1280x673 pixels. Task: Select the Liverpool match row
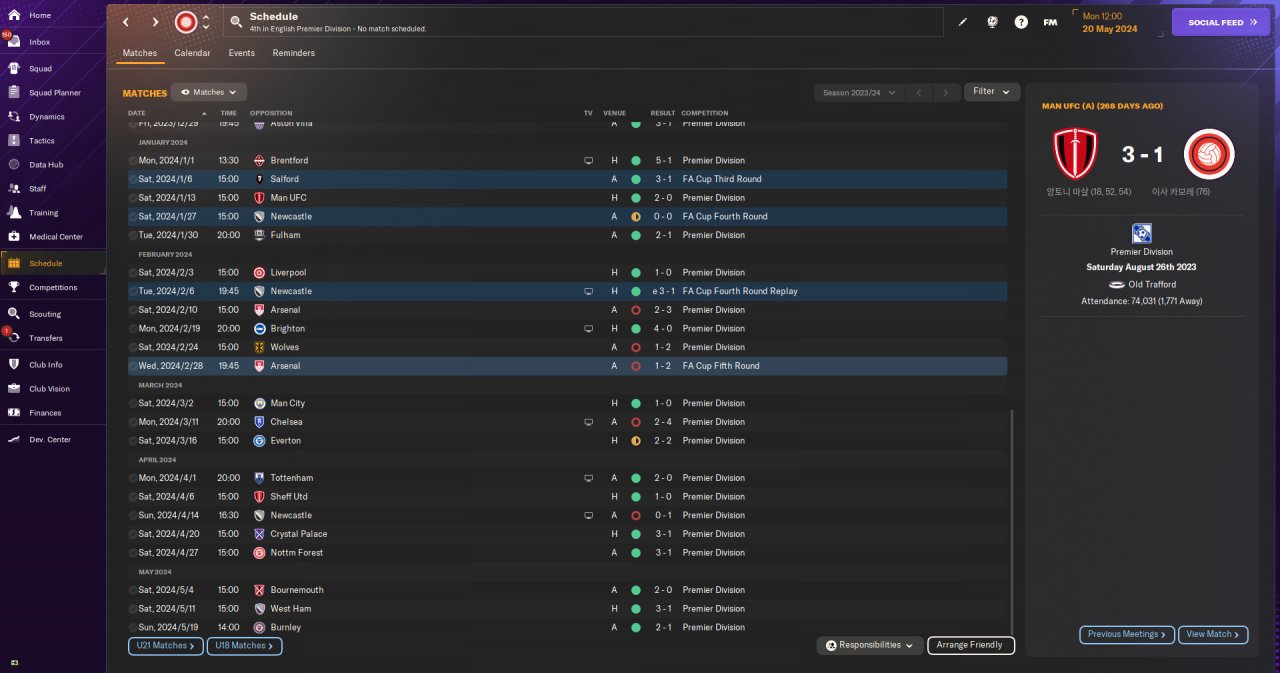[567, 272]
